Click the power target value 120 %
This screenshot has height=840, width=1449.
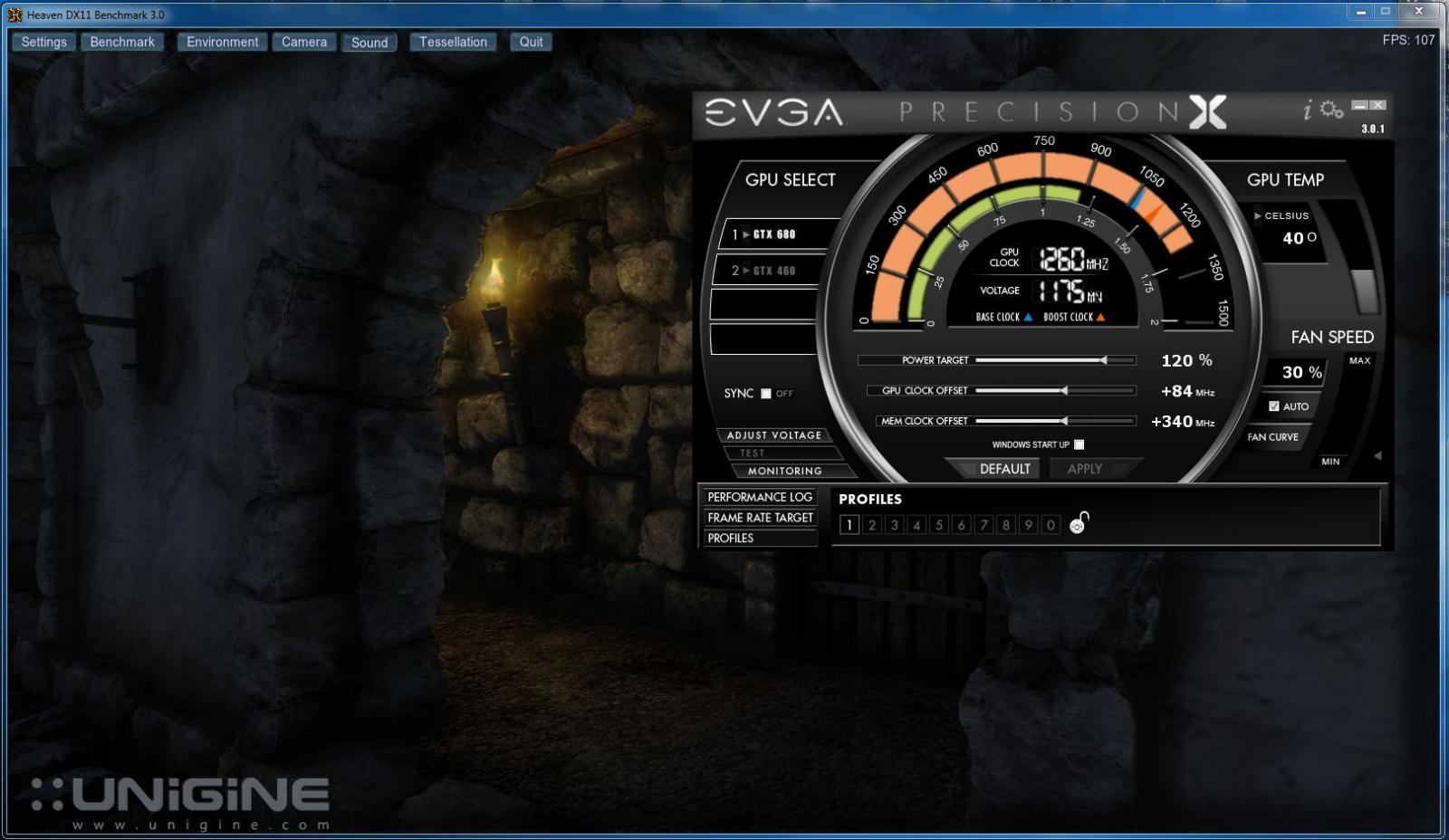[x=1186, y=360]
